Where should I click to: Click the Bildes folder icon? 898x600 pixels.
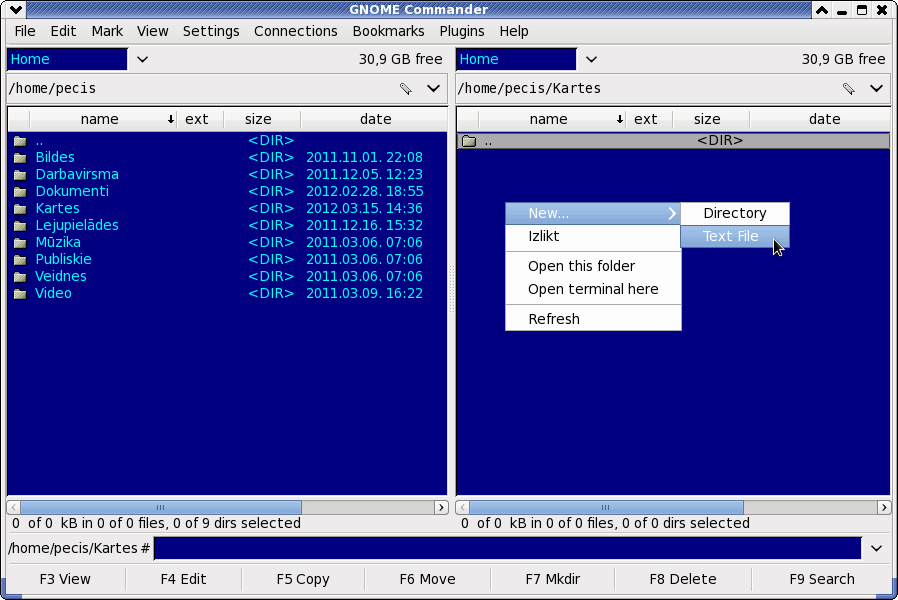pos(20,157)
